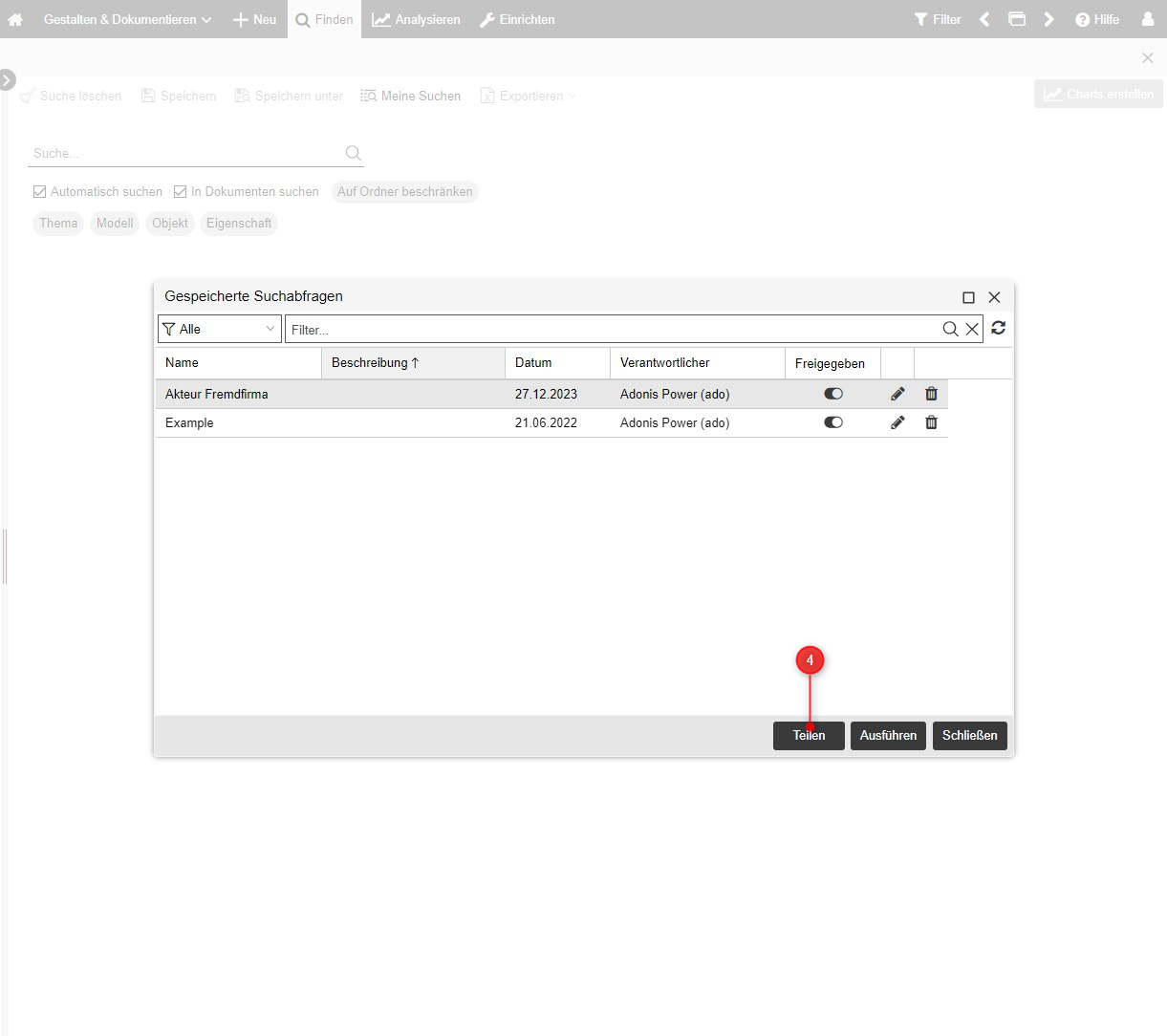Sort by Freigegeben column header

click(832, 363)
